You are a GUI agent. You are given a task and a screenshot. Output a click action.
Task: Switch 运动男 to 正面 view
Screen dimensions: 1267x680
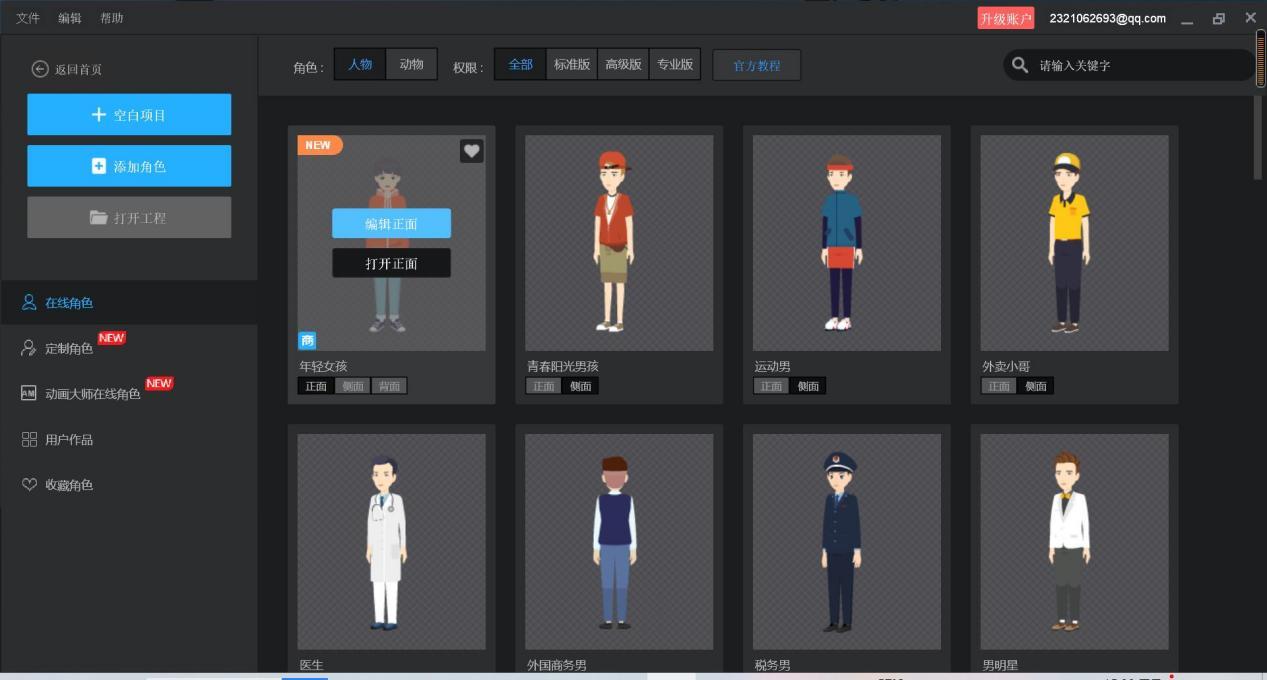point(771,386)
